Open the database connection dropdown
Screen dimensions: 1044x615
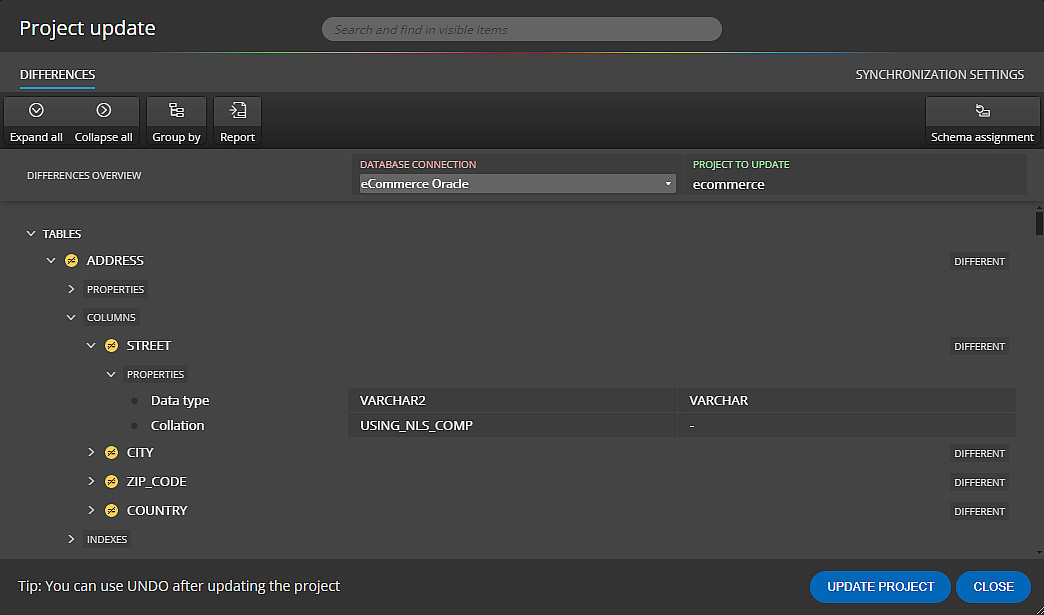tap(517, 184)
